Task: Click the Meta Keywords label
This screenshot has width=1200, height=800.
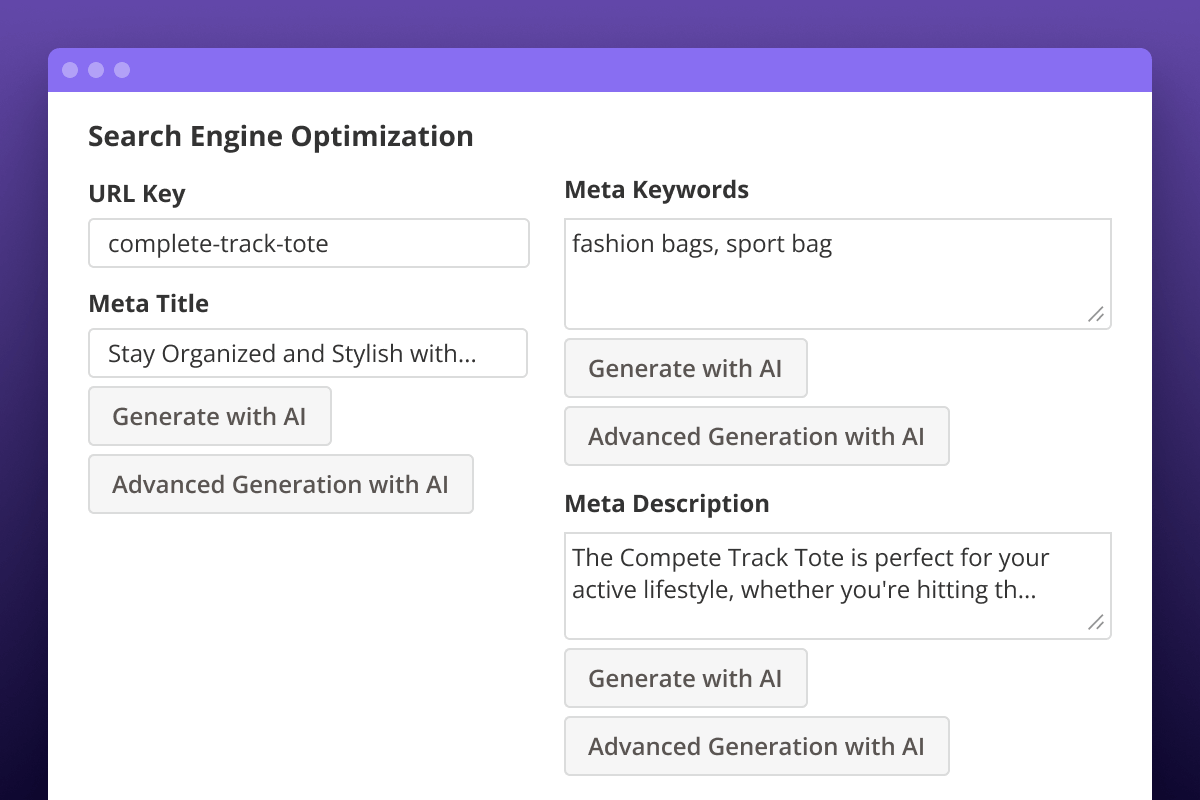Action: [656, 190]
